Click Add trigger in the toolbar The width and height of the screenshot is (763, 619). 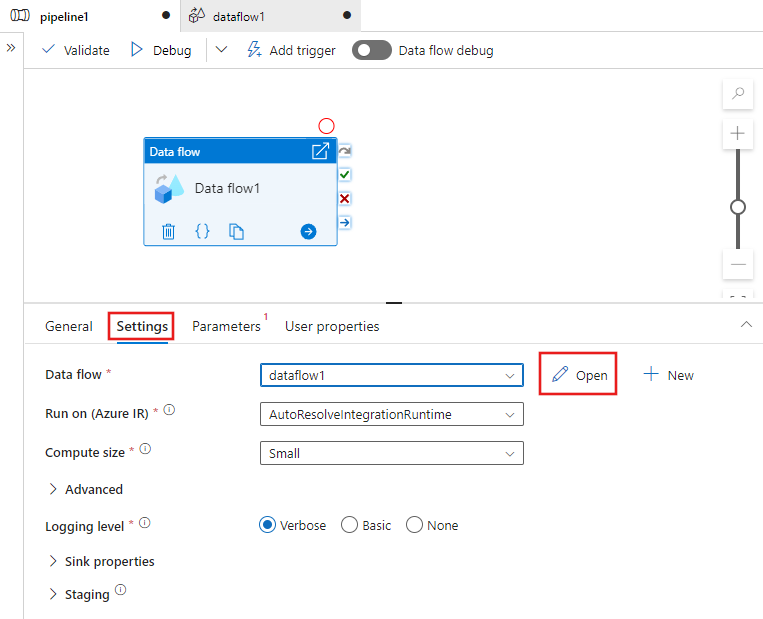point(291,50)
